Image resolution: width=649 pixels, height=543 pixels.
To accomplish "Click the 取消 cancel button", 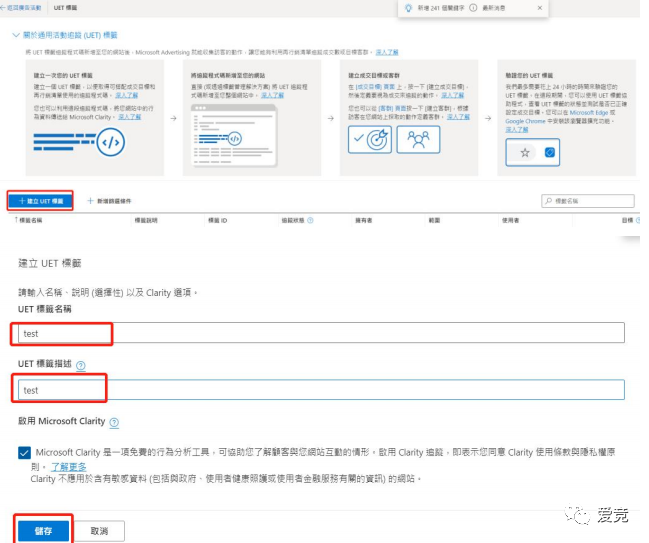I will [99, 531].
